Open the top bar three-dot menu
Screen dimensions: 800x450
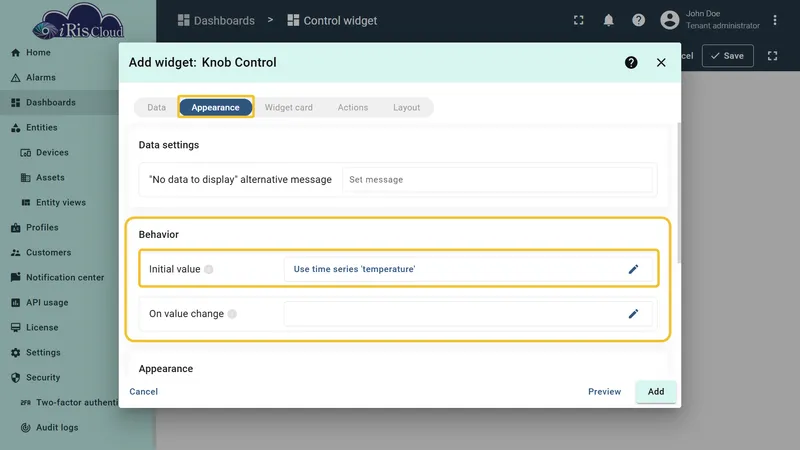pos(774,20)
